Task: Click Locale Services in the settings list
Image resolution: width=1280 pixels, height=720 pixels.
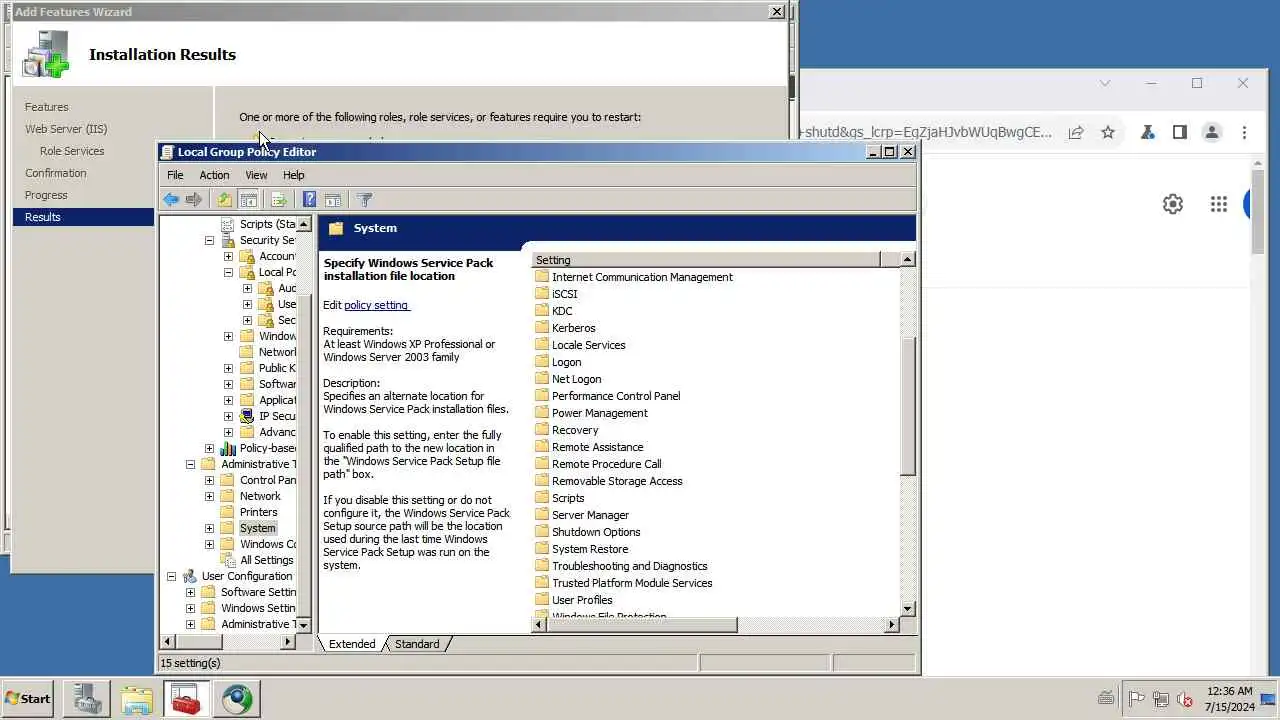Action: 588,345
